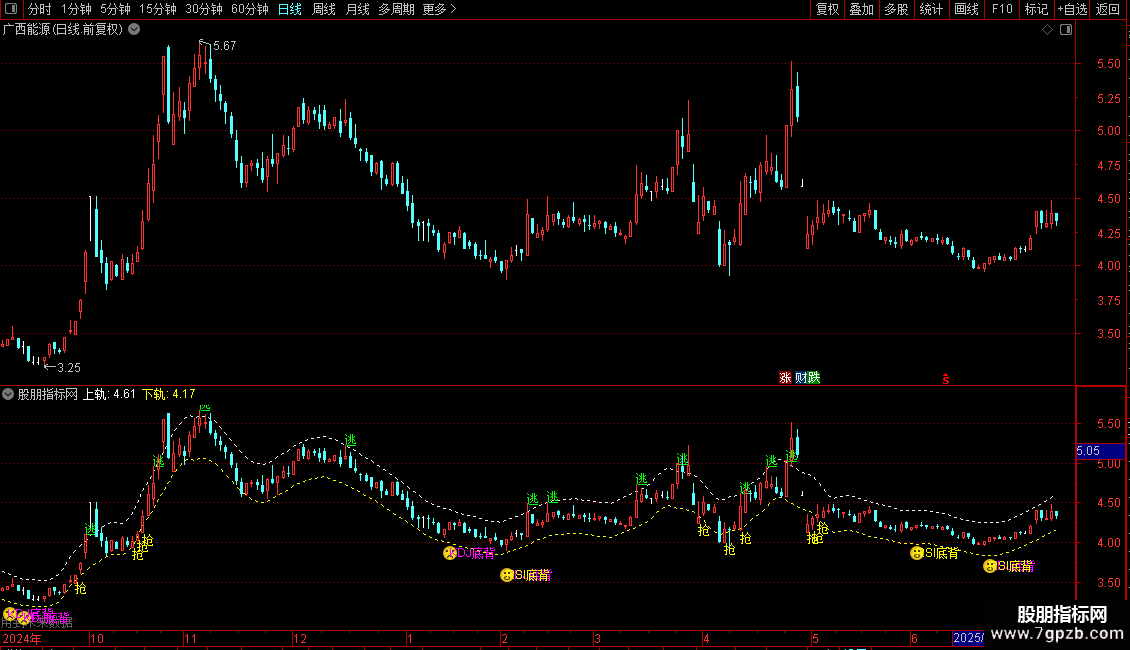The image size is (1130, 650).
Task: Click month 12 on the time axis
Action: tap(300, 638)
